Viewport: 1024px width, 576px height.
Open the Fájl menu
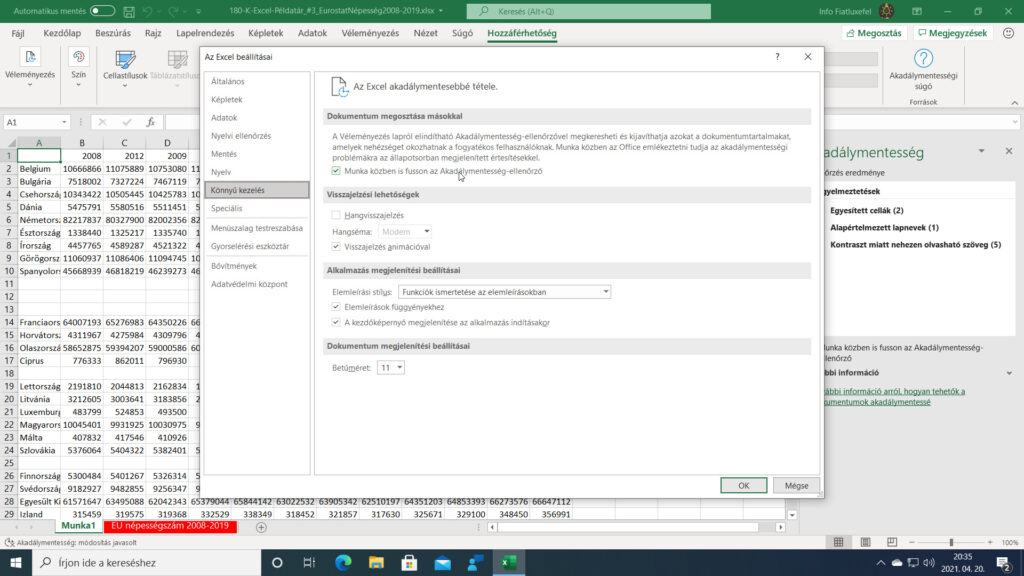point(18,33)
